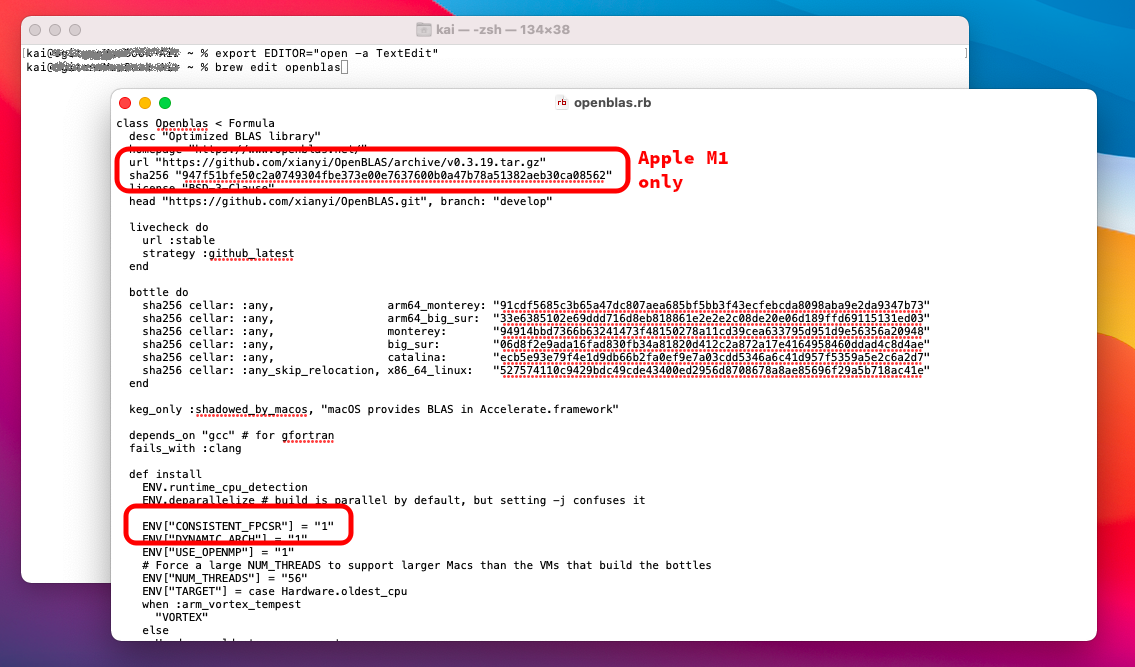The height and width of the screenshot is (667, 1135).
Task: Click the 'bottle do' line
Action: pyautogui.click(x=159, y=292)
